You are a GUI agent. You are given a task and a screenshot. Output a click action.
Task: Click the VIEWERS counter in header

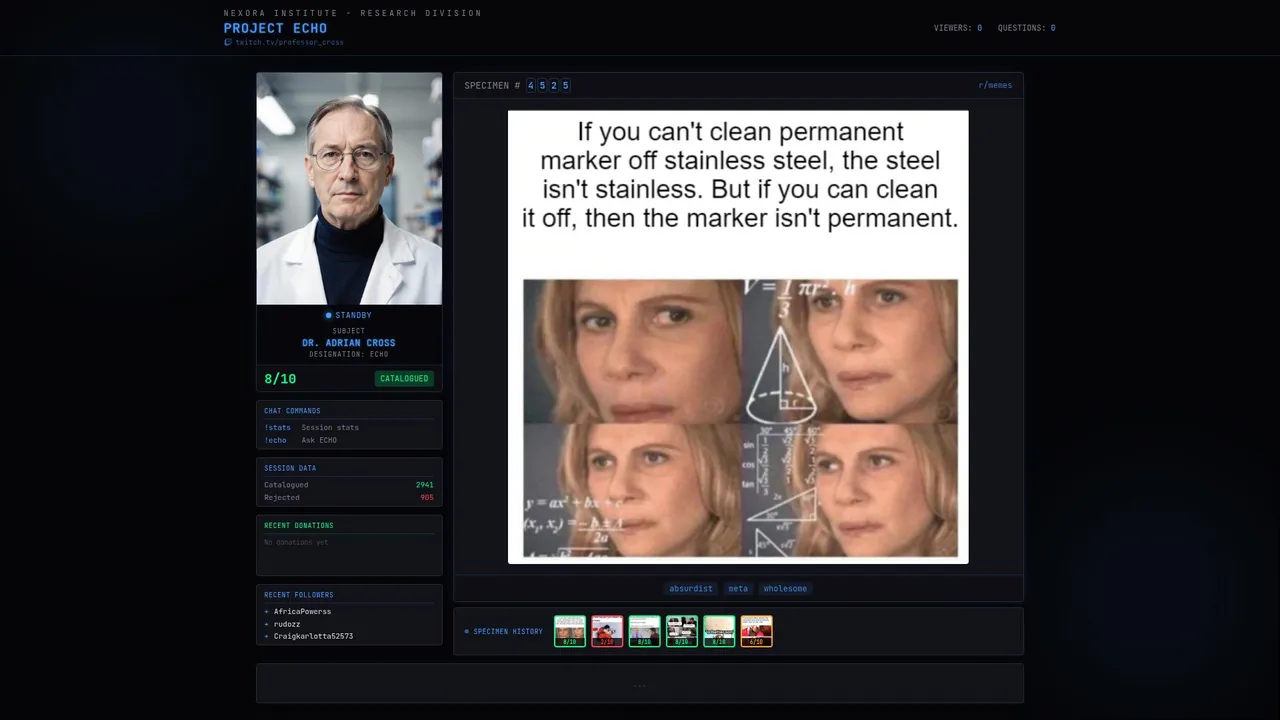958,28
